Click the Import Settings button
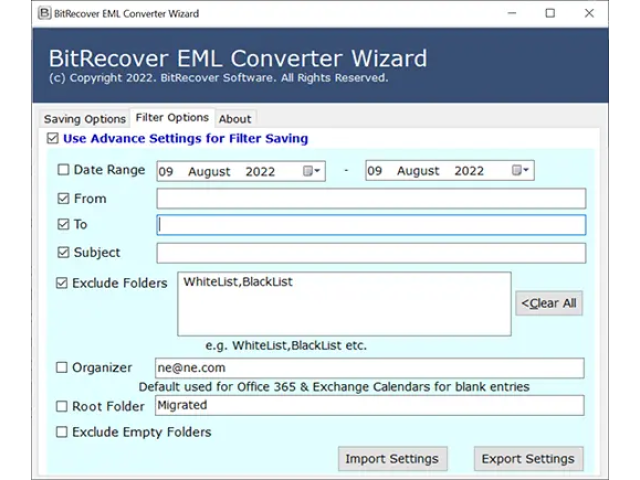Image resolution: width=640 pixels, height=480 pixels. coord(392,459)
